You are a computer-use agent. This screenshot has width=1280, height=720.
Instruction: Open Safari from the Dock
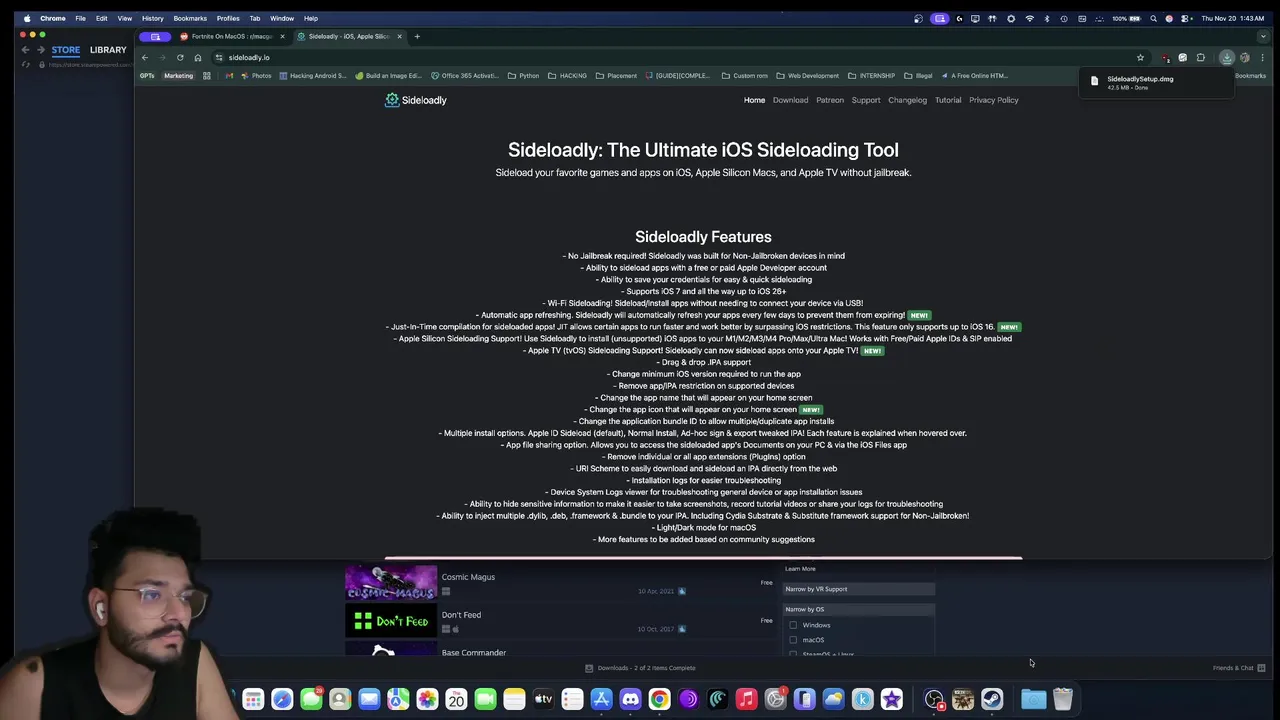click(282, 700)
